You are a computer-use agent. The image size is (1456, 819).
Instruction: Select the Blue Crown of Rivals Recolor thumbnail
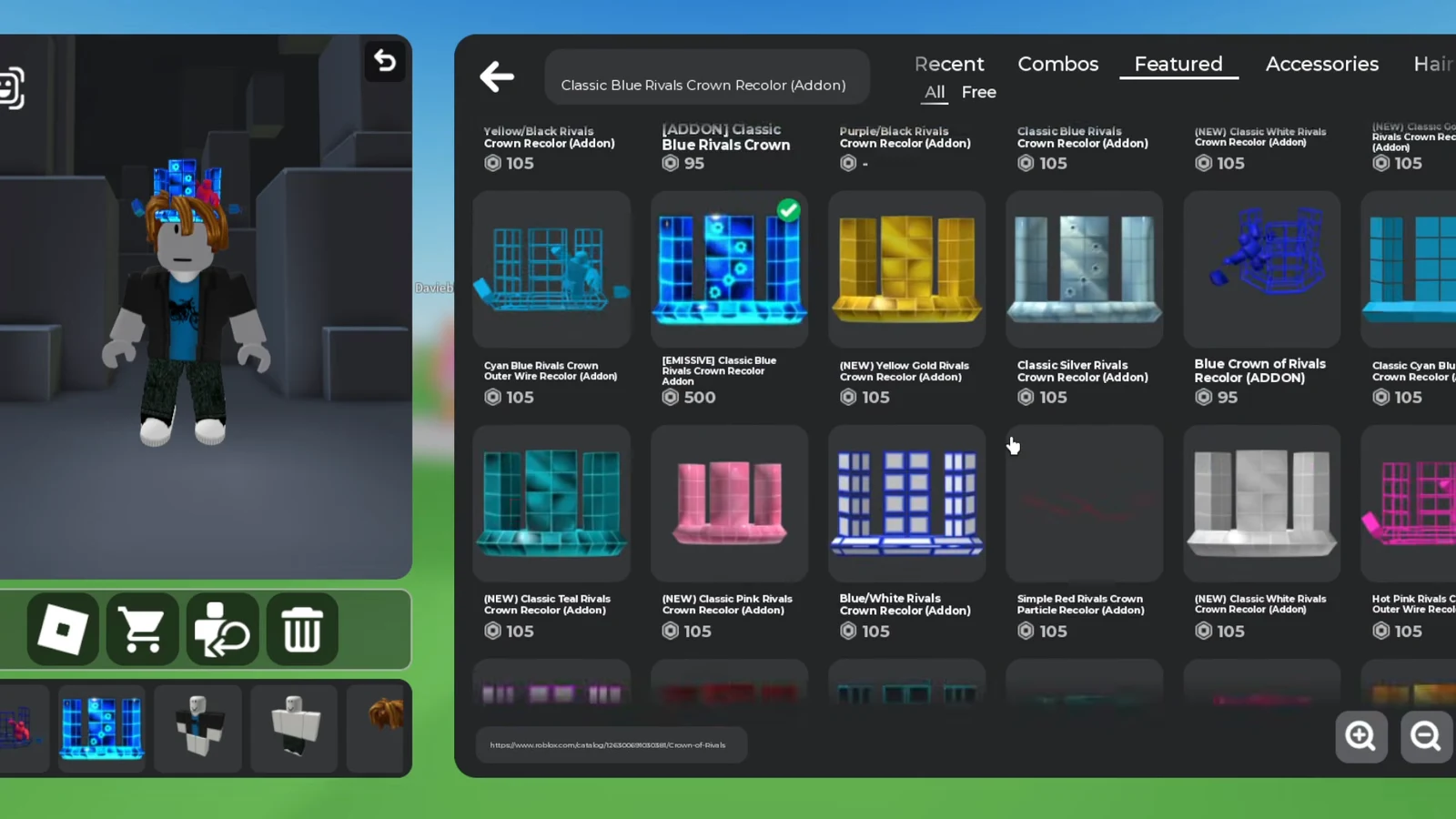tap(1261, 269)
